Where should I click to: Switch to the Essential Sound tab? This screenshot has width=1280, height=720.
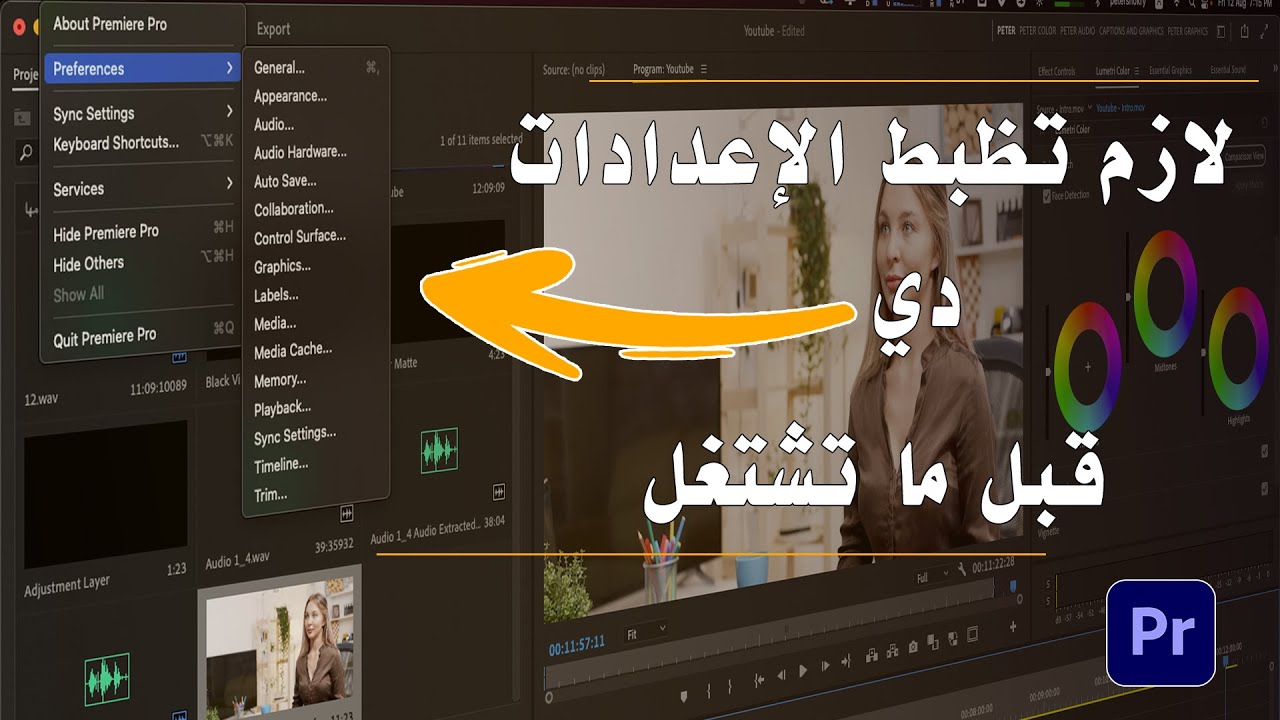(x=1228, y=70)
